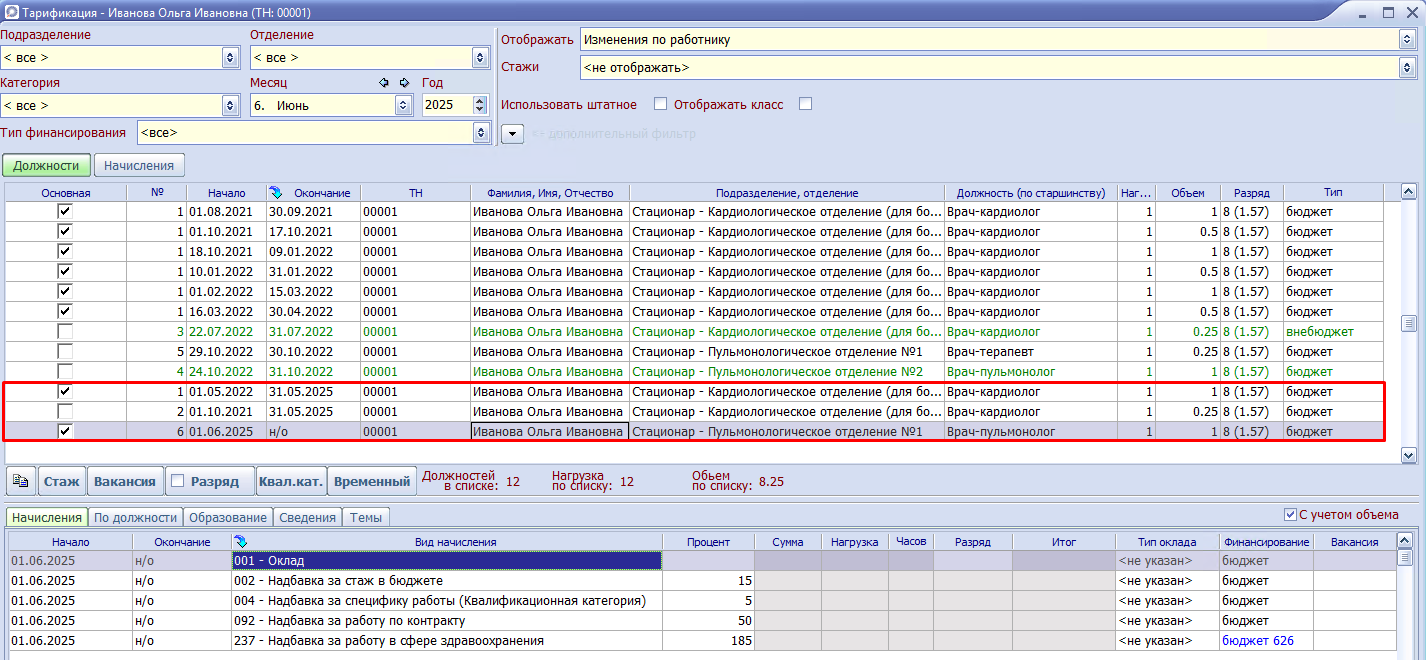Click the copy icon button left of Стаж
This screenshot has width=1426, height=660.
point(21,482)
